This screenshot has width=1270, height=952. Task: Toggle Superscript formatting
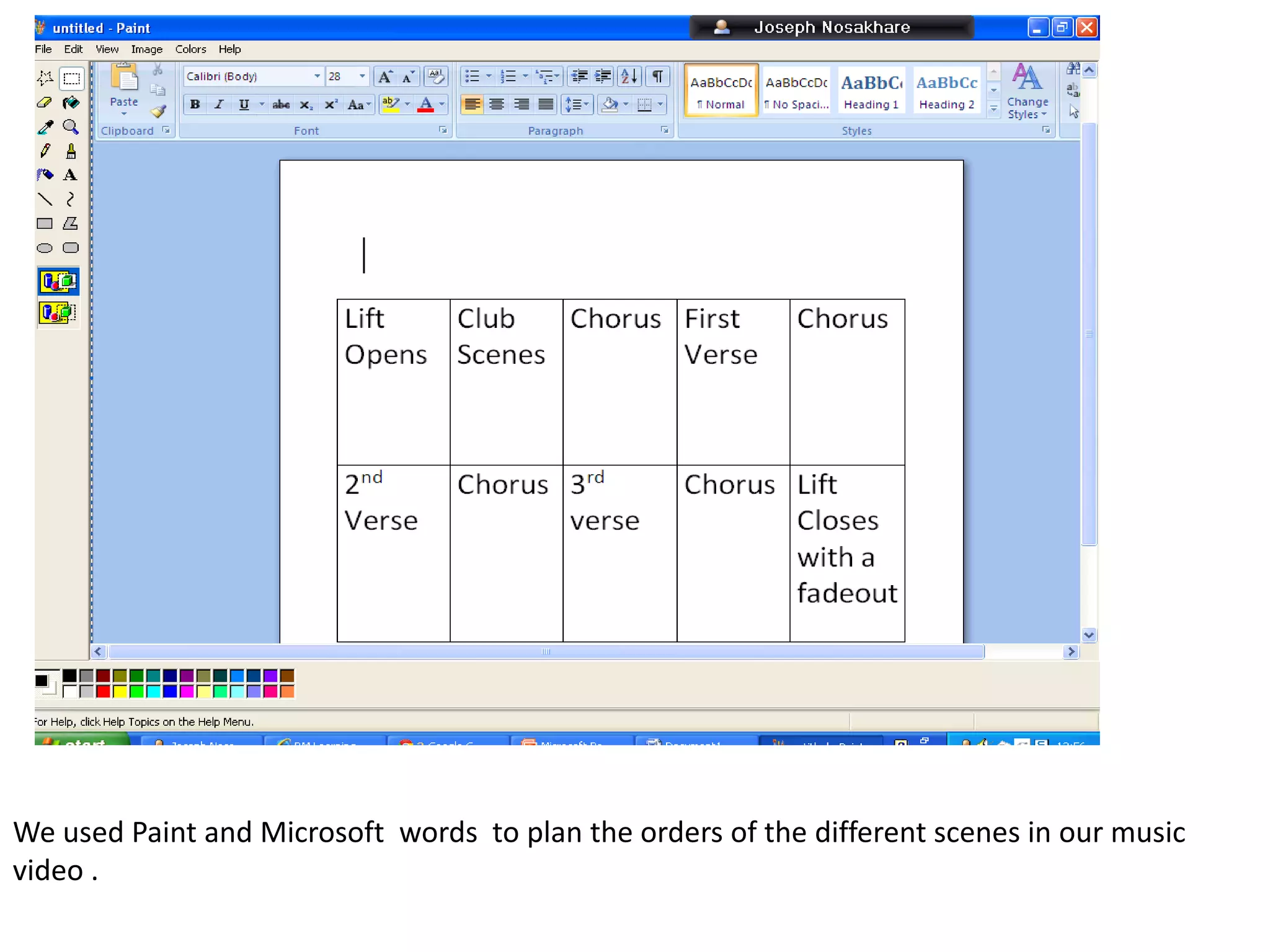(331, 105)
